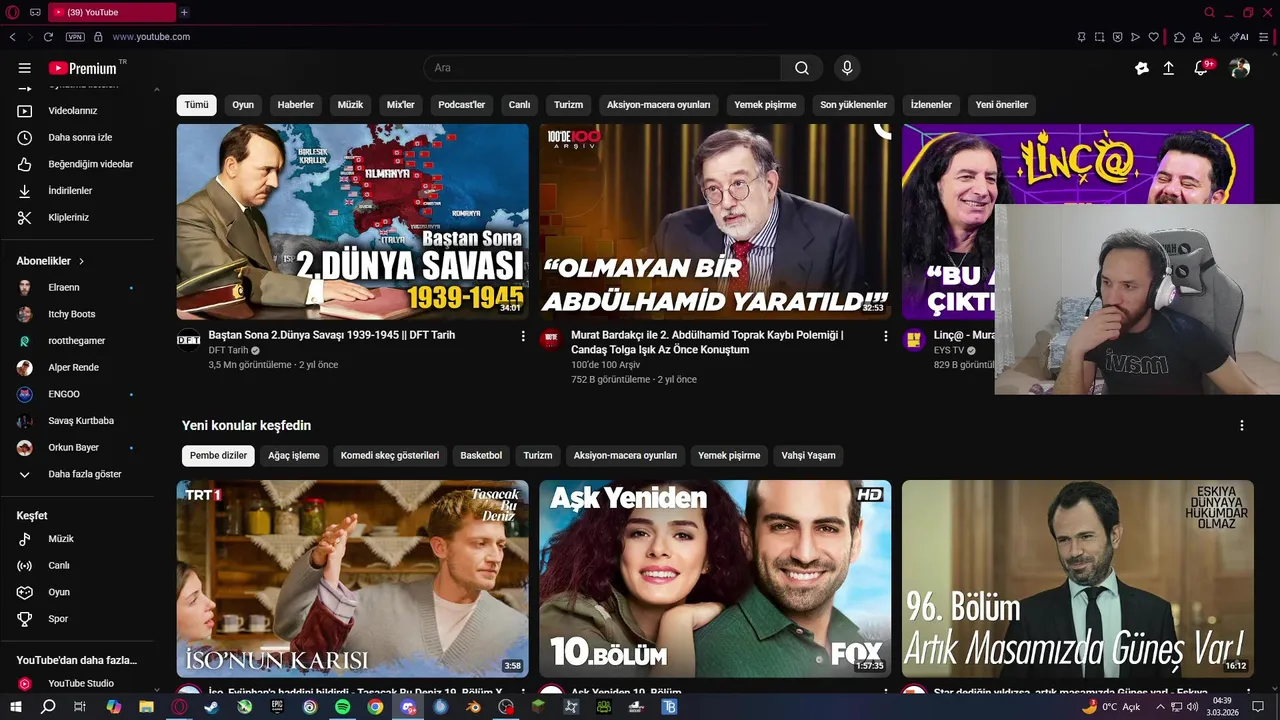Open Spotify from the Windows taskbar
This screenshot has width=1280, height=720.
342,707
